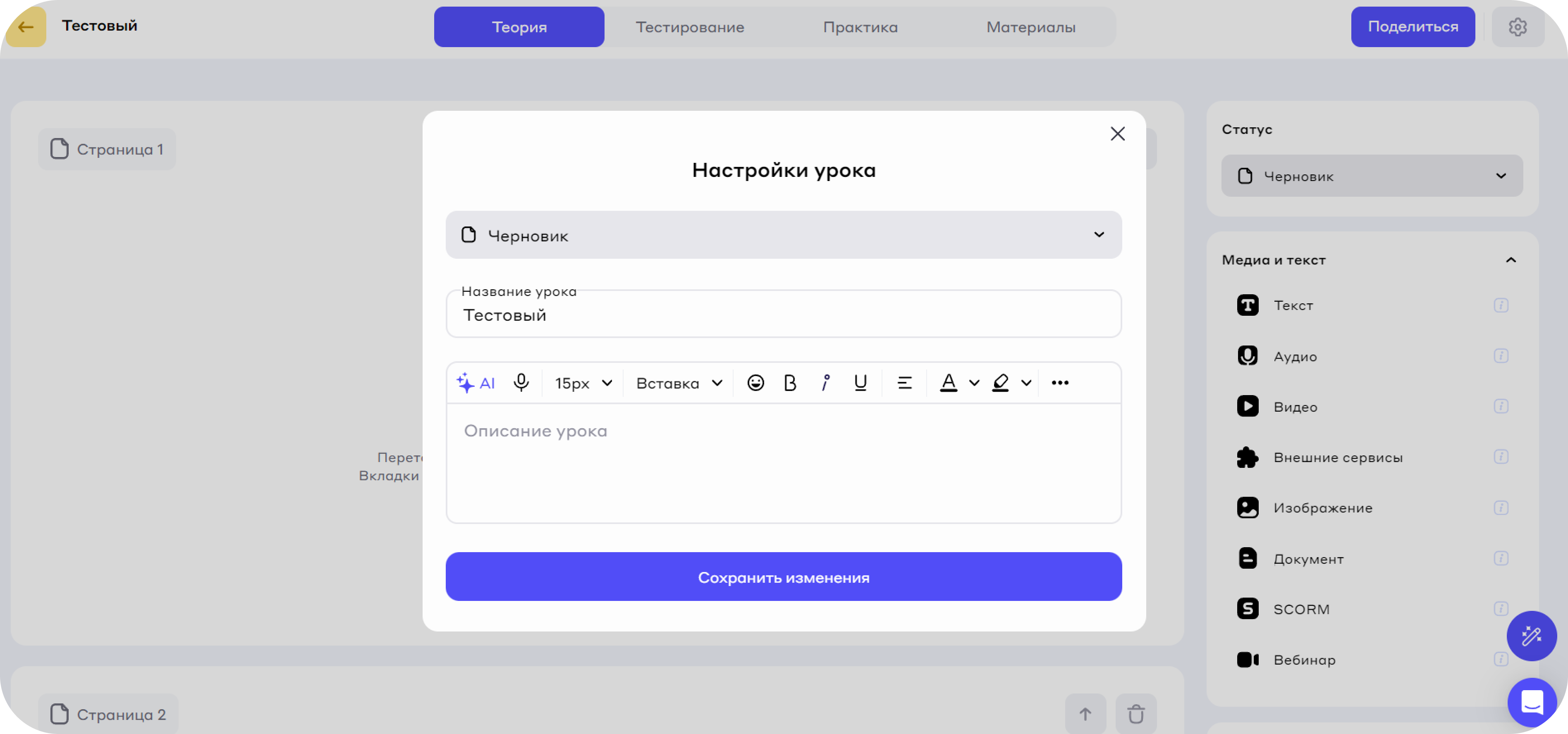Toggle bold formatting in the editor
This screenshot has height=734, width=1568.
pyautogui.click(x=790, y=383)
